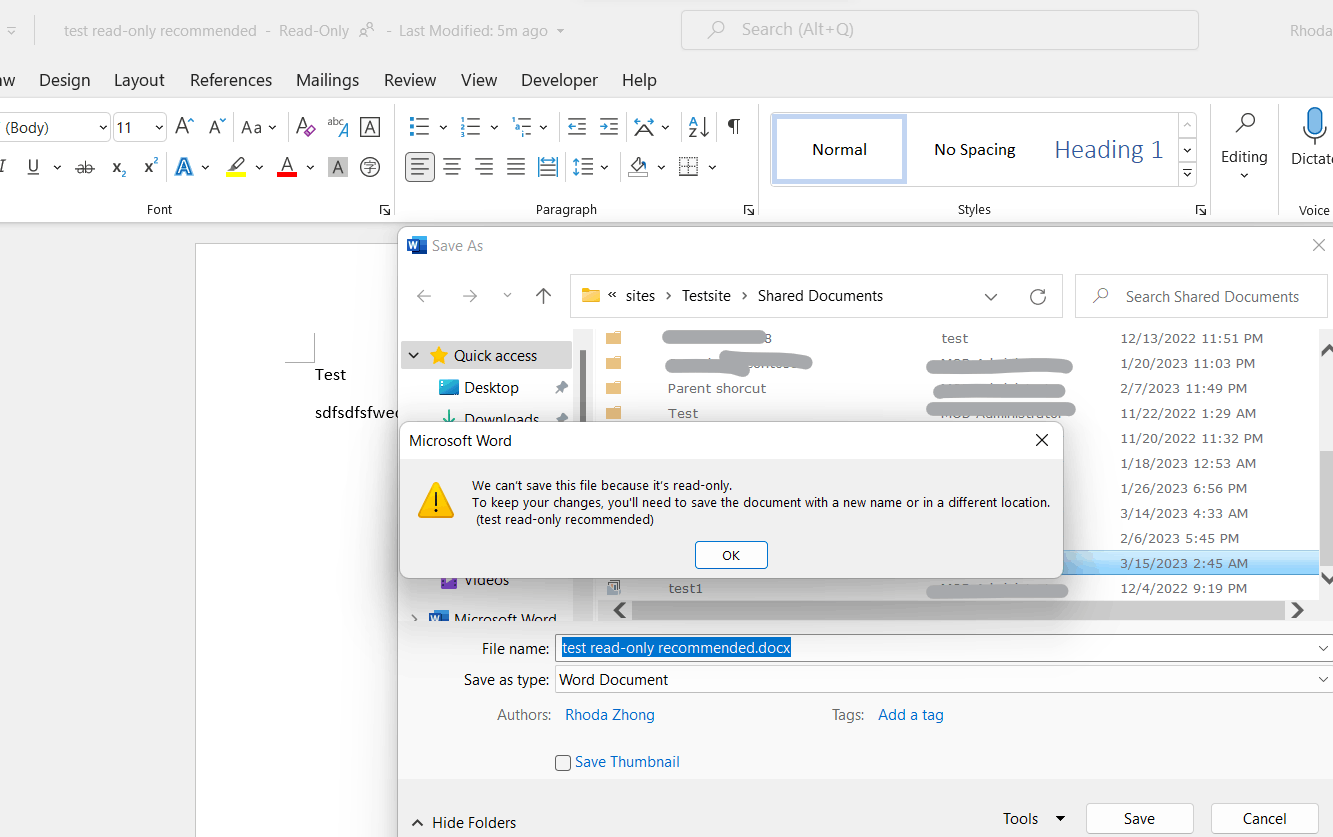Expand the address bar path dropdown

click(991, 296)
